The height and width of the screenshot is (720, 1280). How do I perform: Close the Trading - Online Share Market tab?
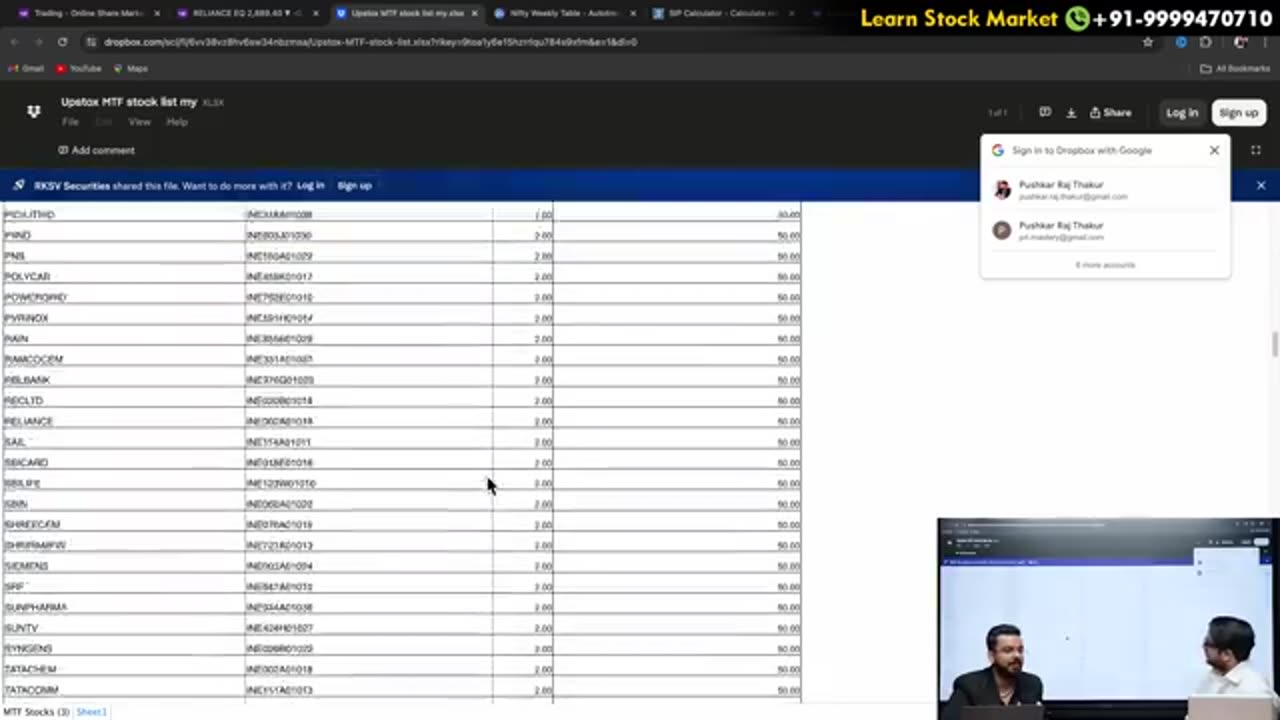(157, 13)
